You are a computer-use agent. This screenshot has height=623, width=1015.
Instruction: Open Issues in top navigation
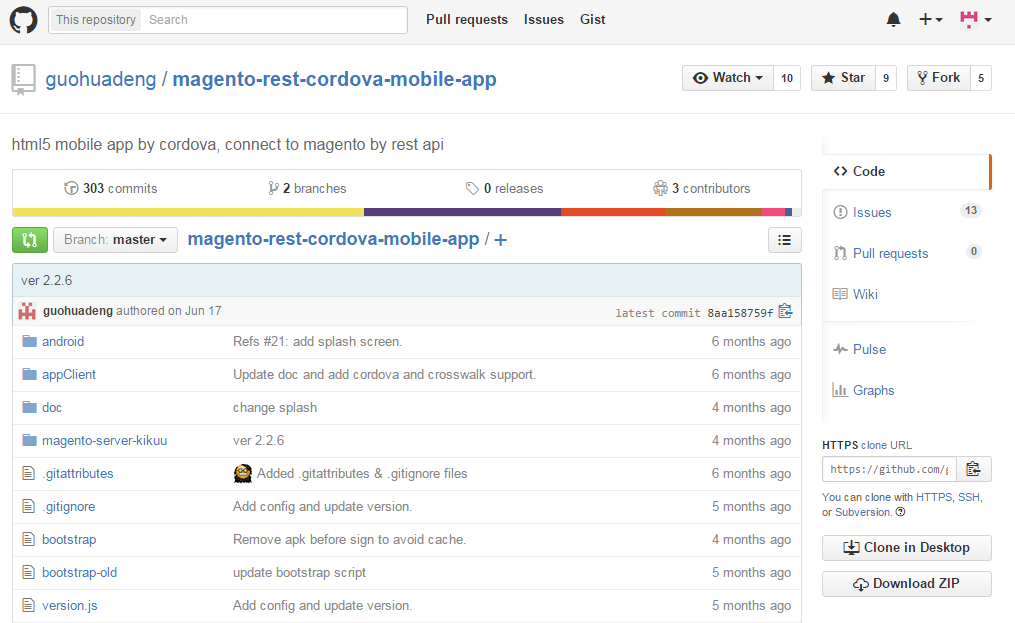(544, 19)
